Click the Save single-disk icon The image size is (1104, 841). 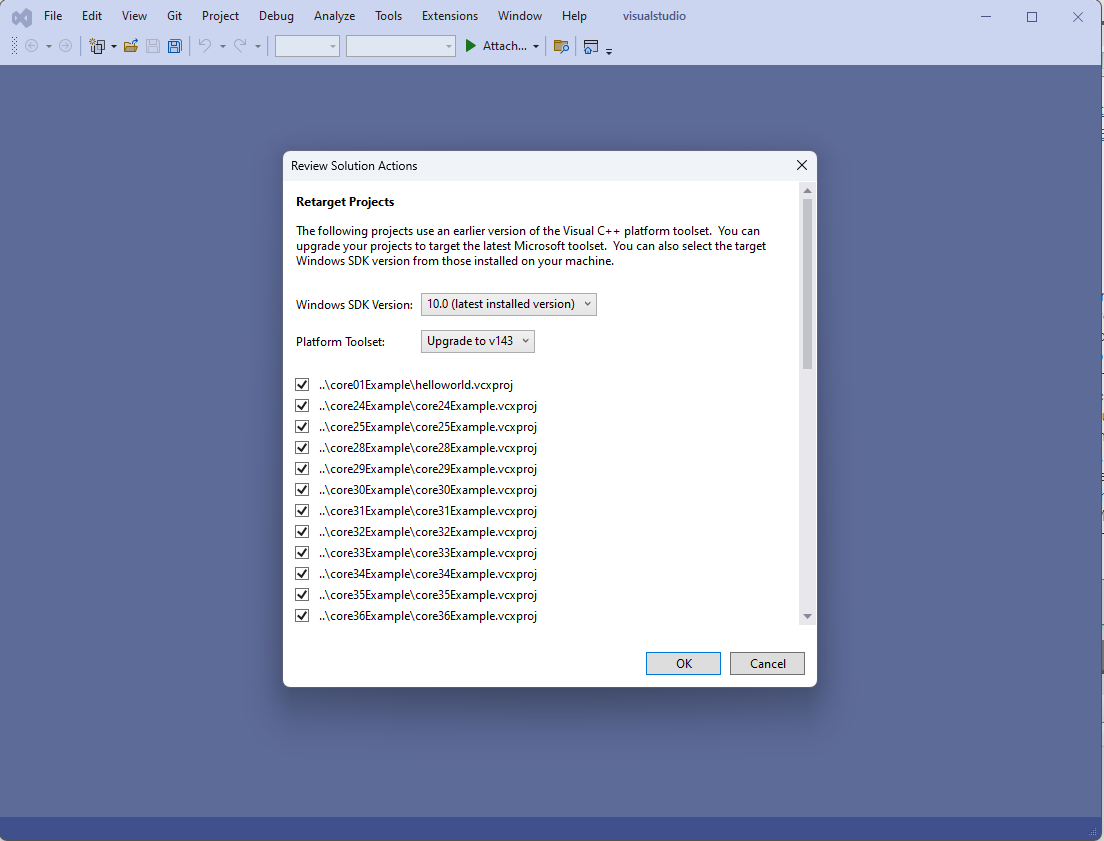coord(153,46)
